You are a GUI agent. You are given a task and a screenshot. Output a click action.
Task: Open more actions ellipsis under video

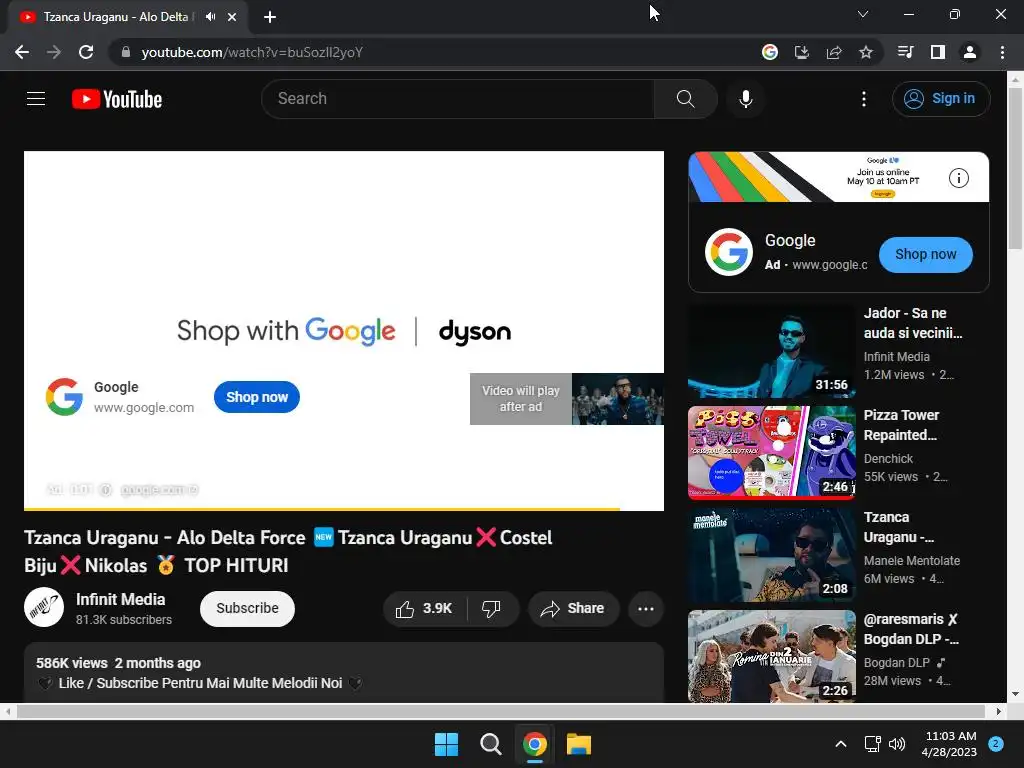[646, 609]
